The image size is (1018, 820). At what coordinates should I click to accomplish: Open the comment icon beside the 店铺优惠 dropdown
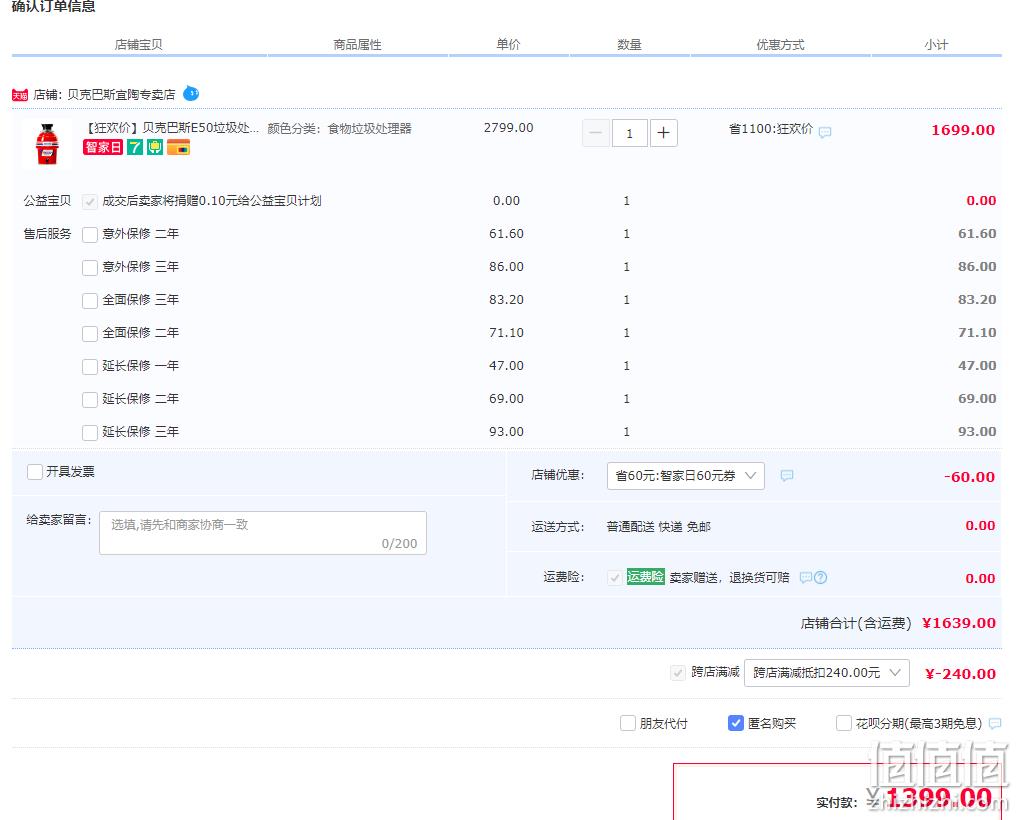(x=786, y=476)
